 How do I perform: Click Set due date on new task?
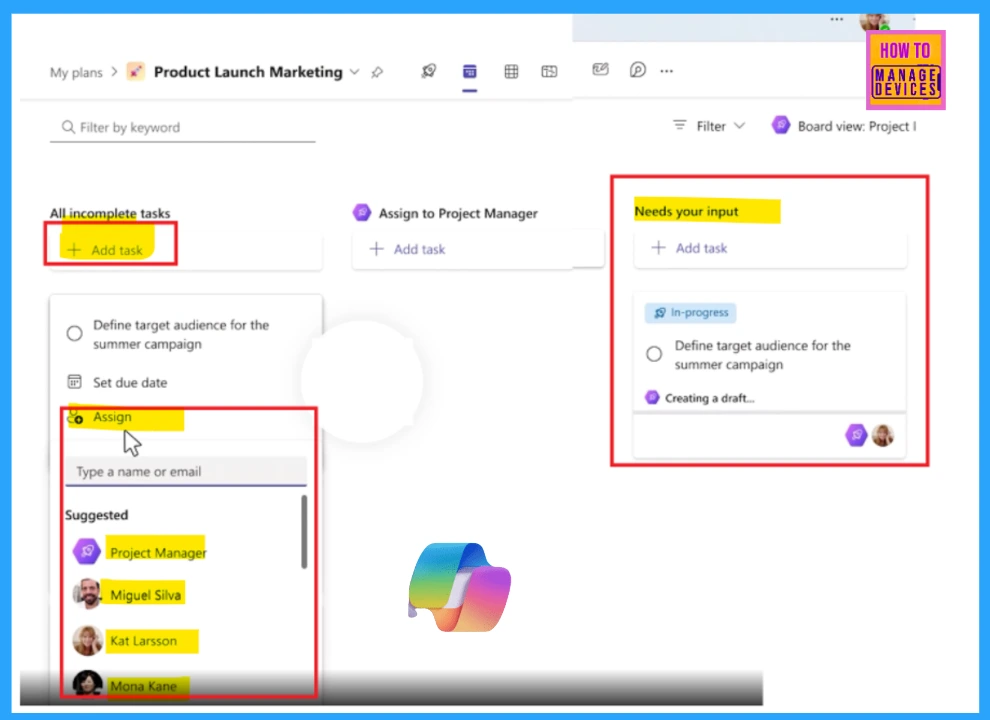point(130,382)
